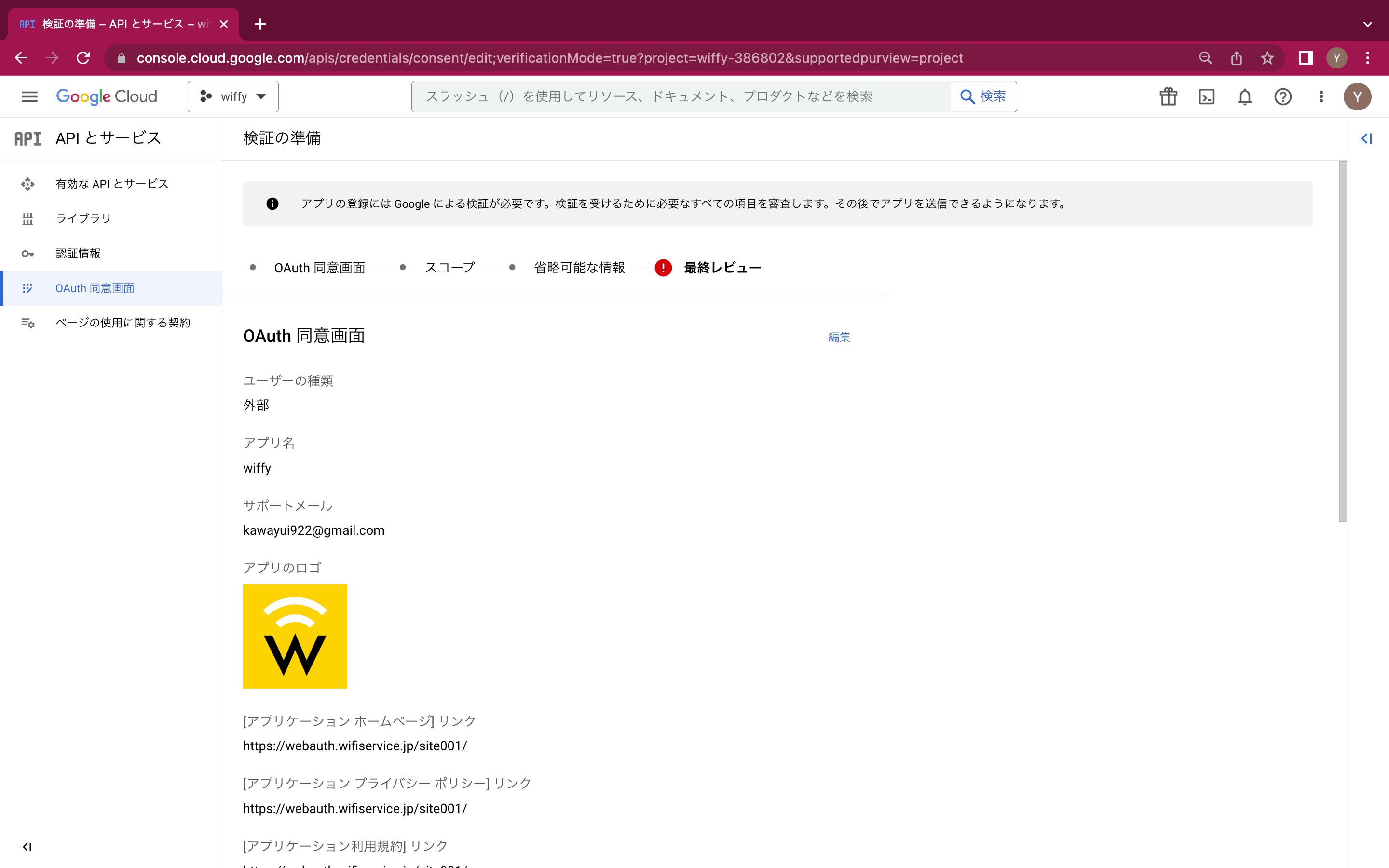Click the browser address bar URL

(550, 58)
